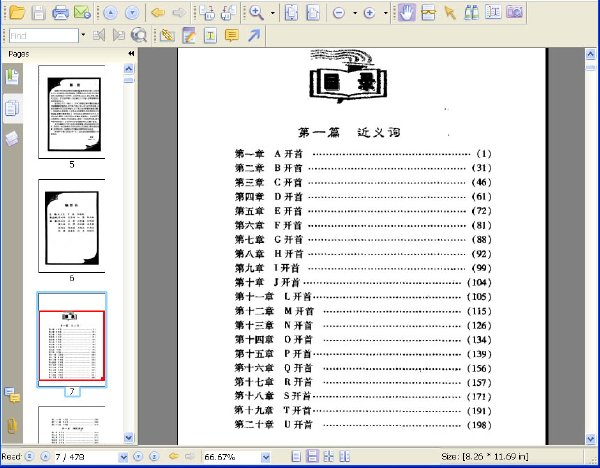Click the Email document icon
This screenshot has width=600, height=468.
pyautogui.click(x=82, y=13)
